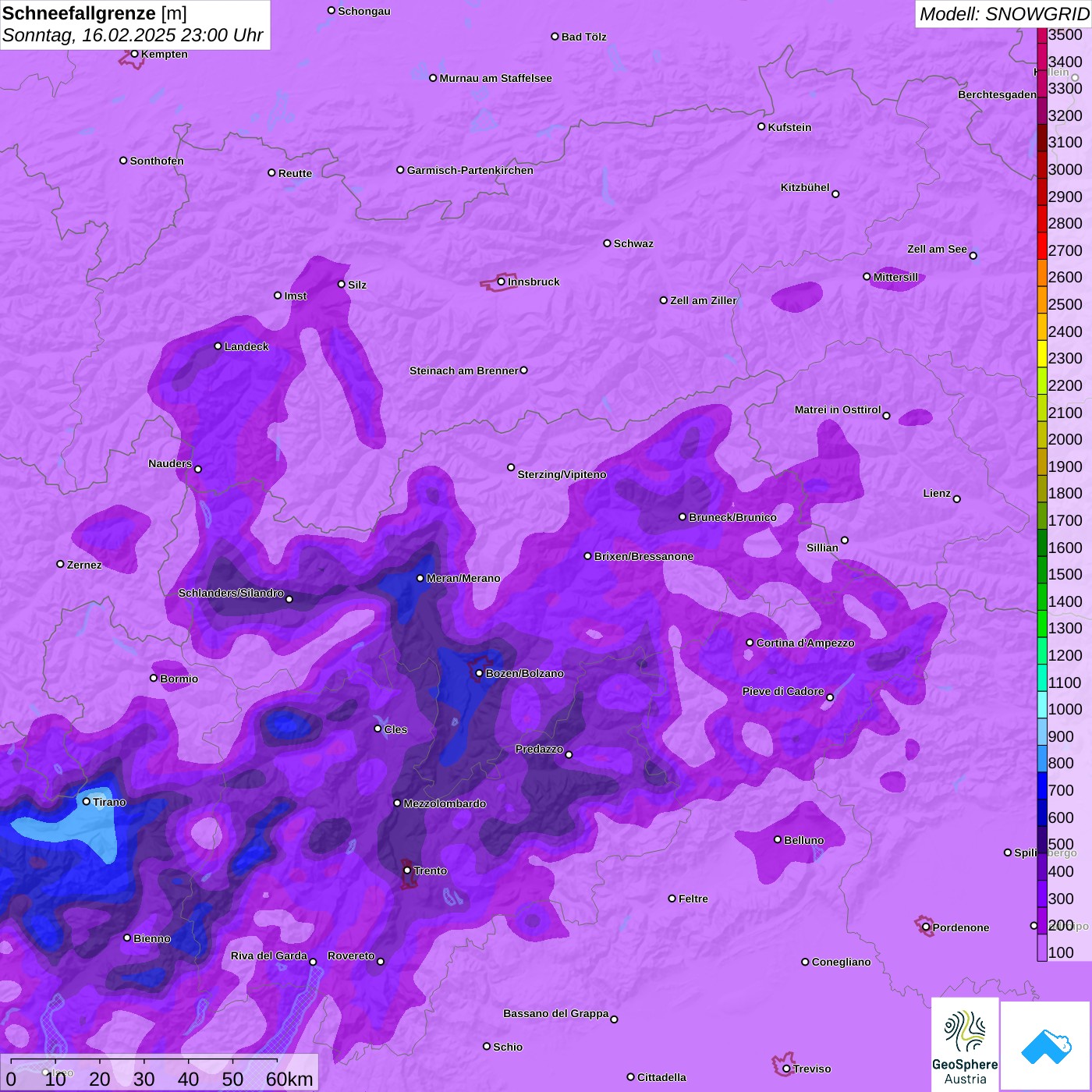This screenshot has height=1092, width=1092.
Task: Click the Sillian label
Action: (x=822, y=548)
